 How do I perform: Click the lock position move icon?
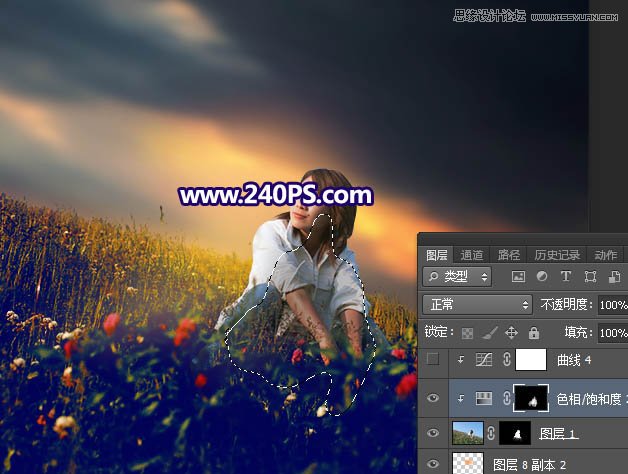[511, 333]
